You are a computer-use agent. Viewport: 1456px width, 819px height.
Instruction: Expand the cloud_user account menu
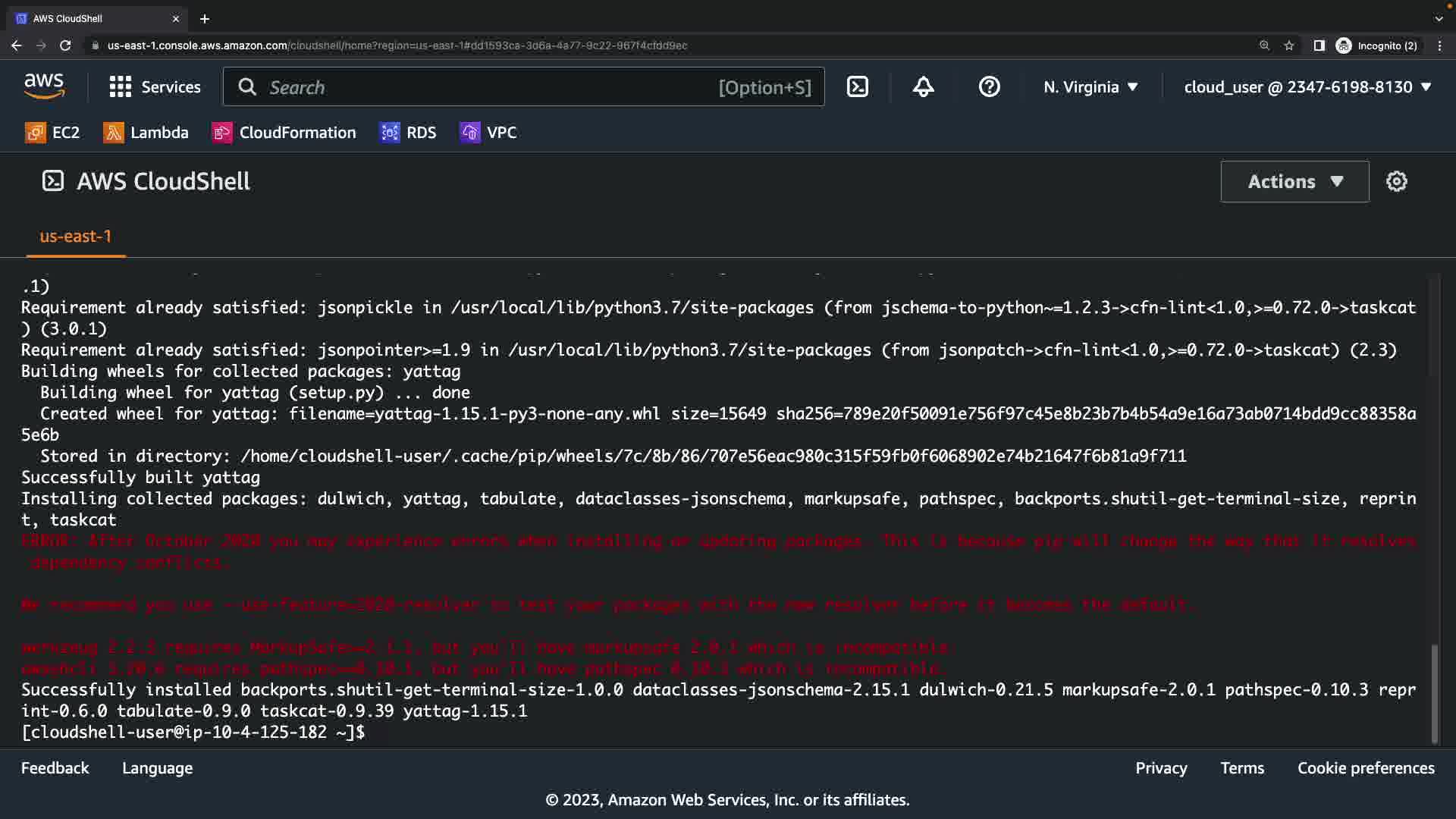click(1307, 87)
